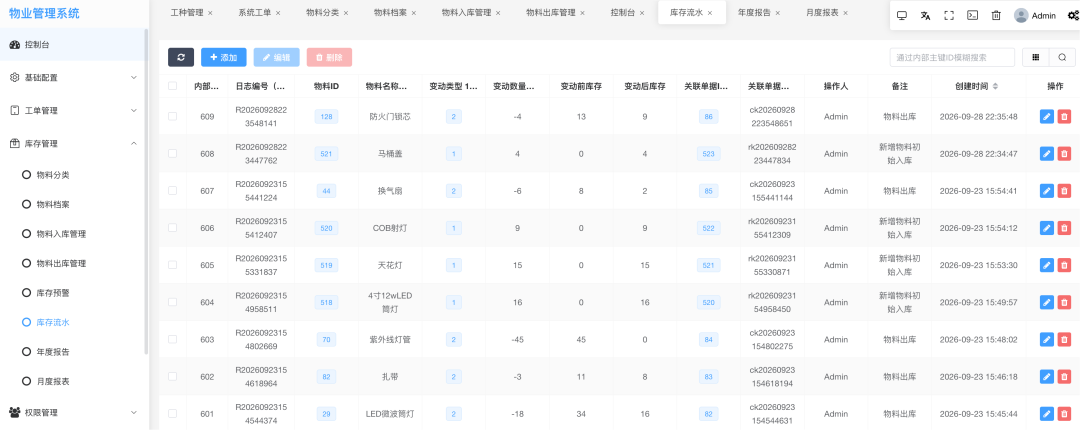1080x430 pixels.
Task: Delete row 601 with red trash icon
Action: click(x=1064, y=414)
